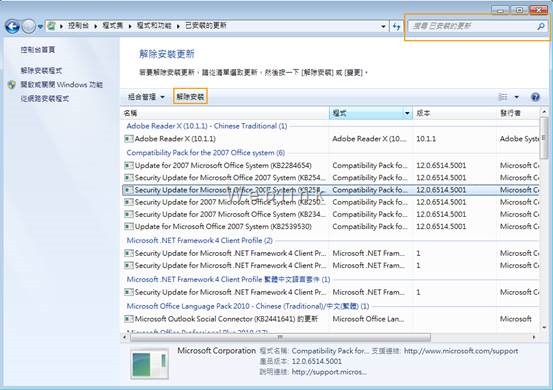The width and height of the screenshot is (553, 390).
Task: Open the address bar history dropdown
Action: tap(383, 26)
